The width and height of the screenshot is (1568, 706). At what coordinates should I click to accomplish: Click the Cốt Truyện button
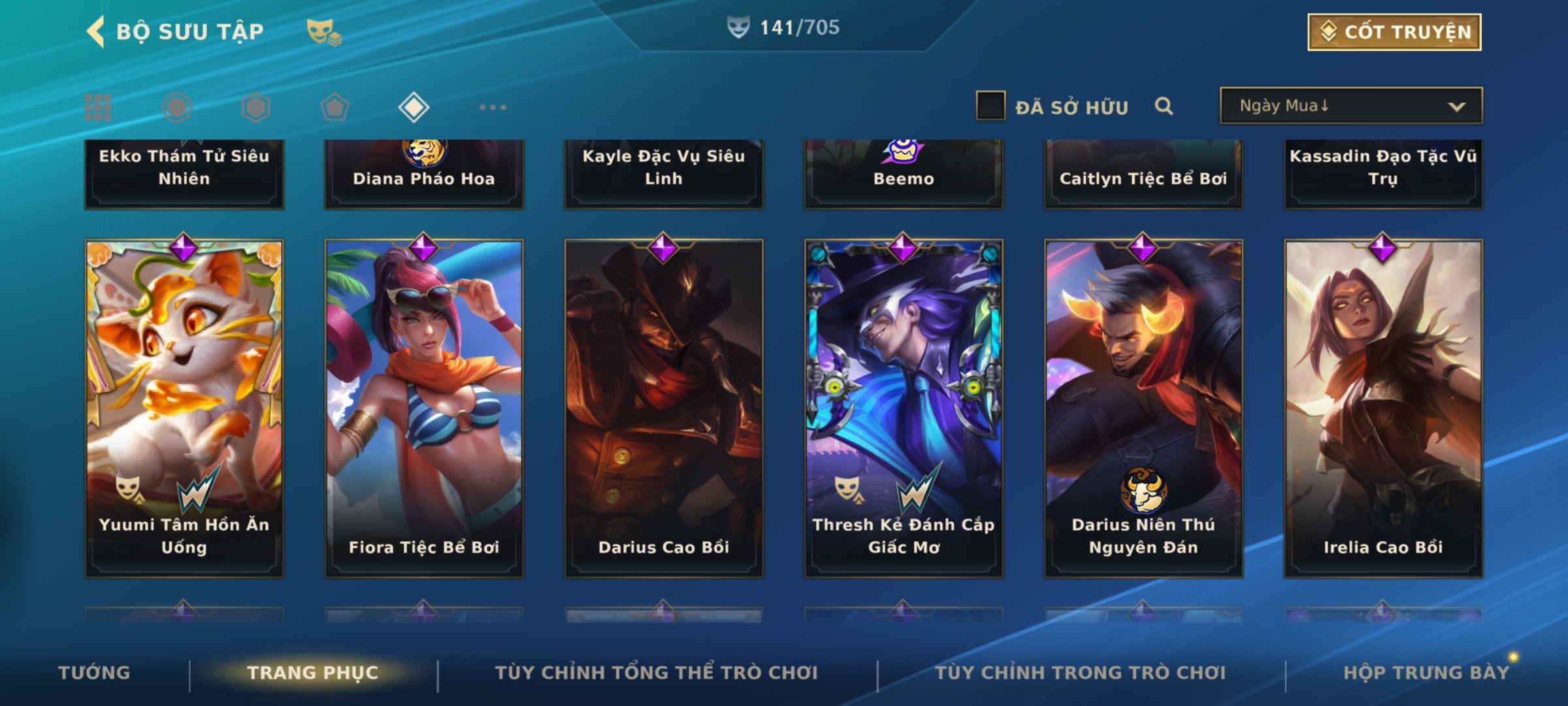[1394, 32]
